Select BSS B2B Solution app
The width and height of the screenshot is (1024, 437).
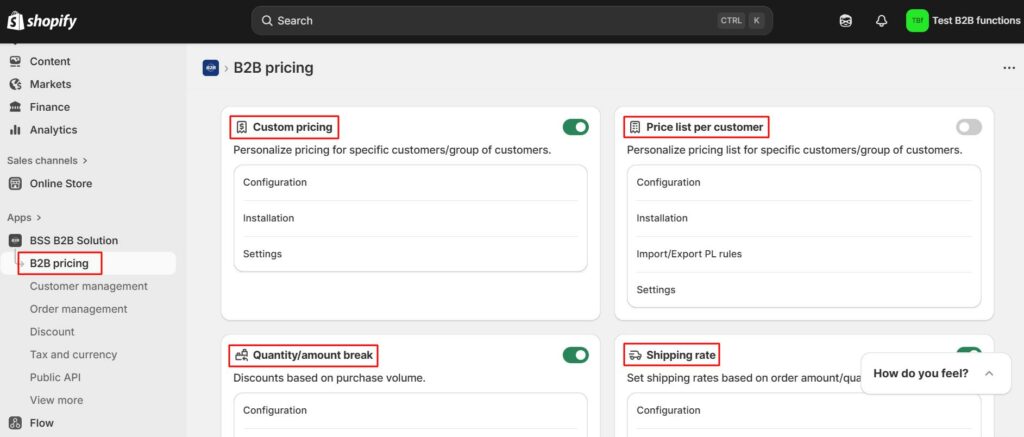(x=74, y=240)
